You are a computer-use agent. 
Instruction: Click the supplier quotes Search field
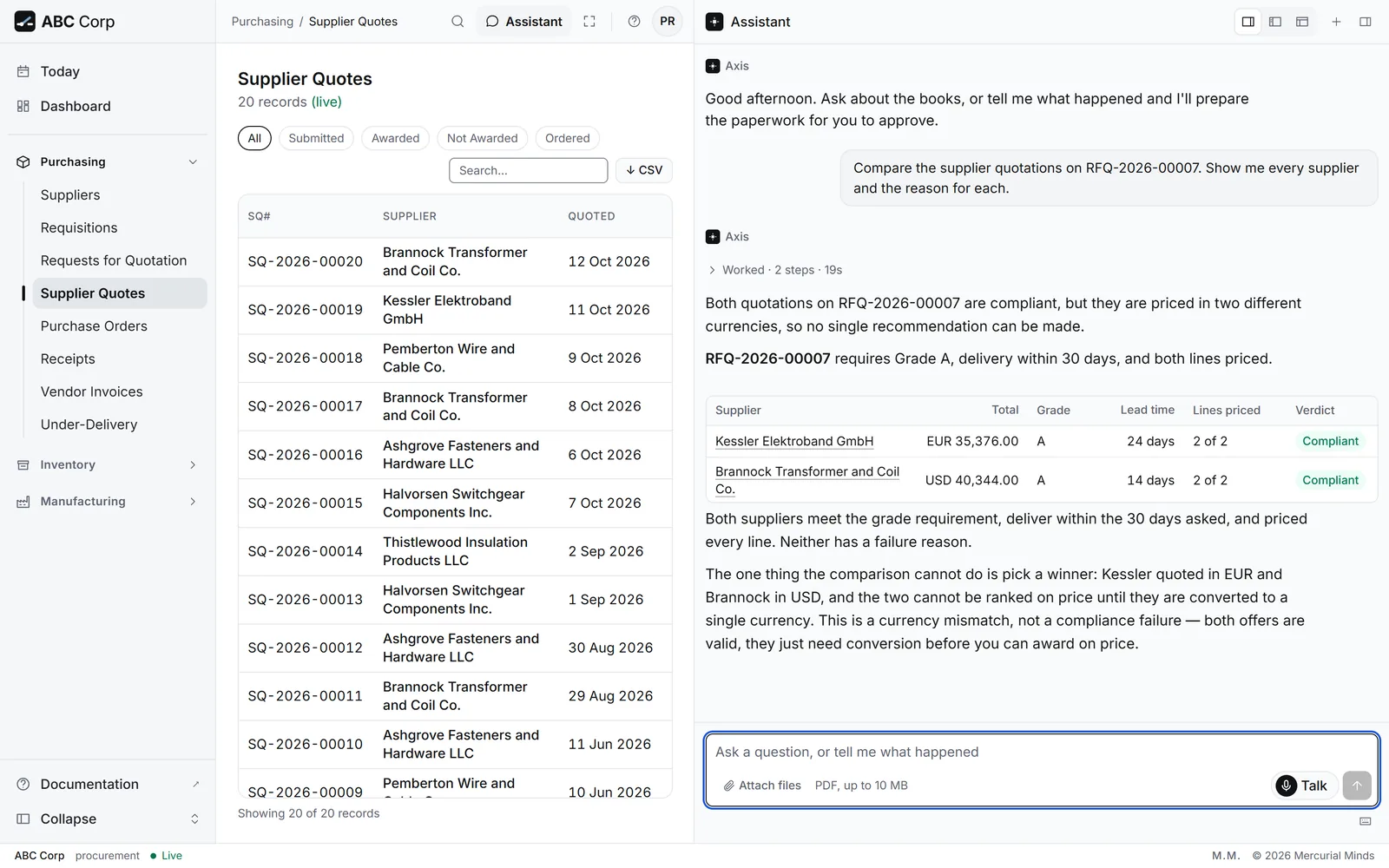click(x=528, y=170)
